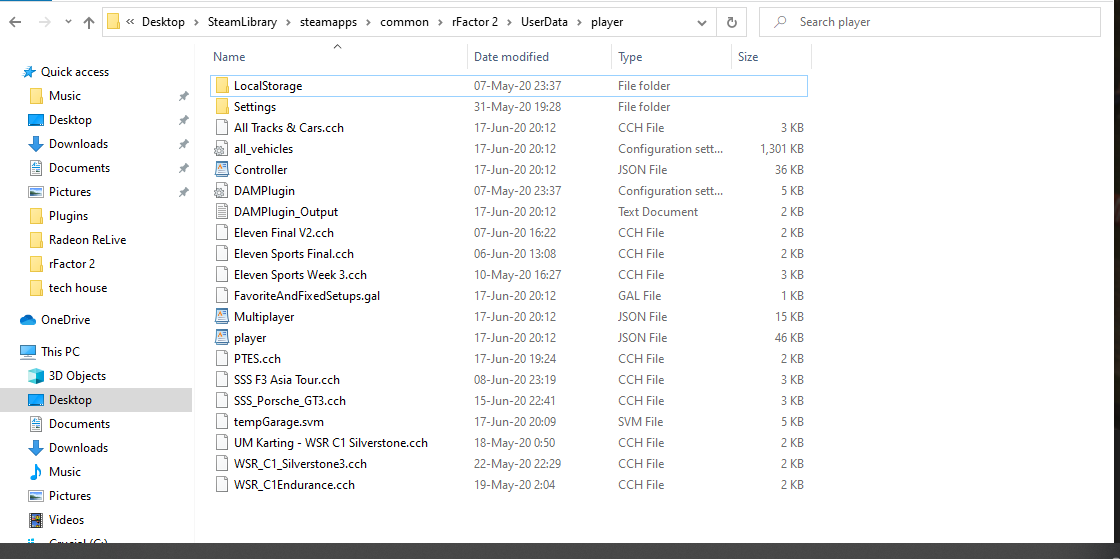Open Music under This PC
The image size is (1120, 559).
click(64, 472)
